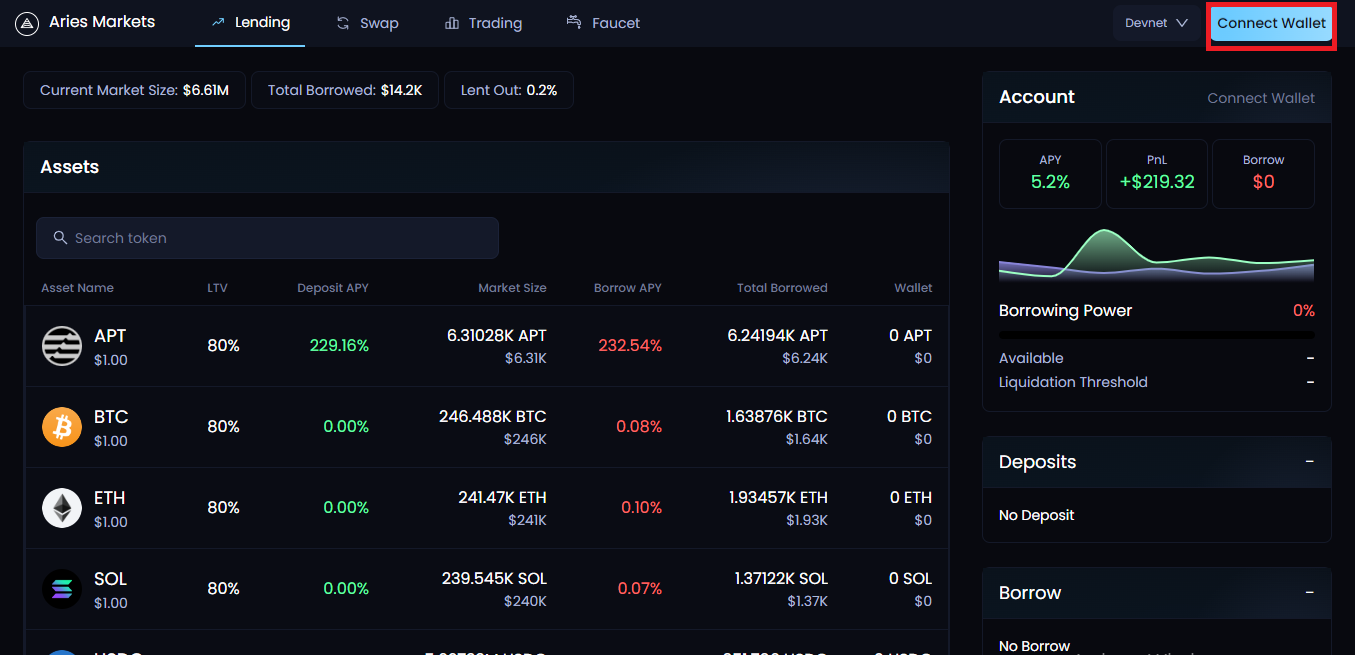1355x655 pixels.
Task: Click total borrowed 1.93457K ETH
Action: 778,498
